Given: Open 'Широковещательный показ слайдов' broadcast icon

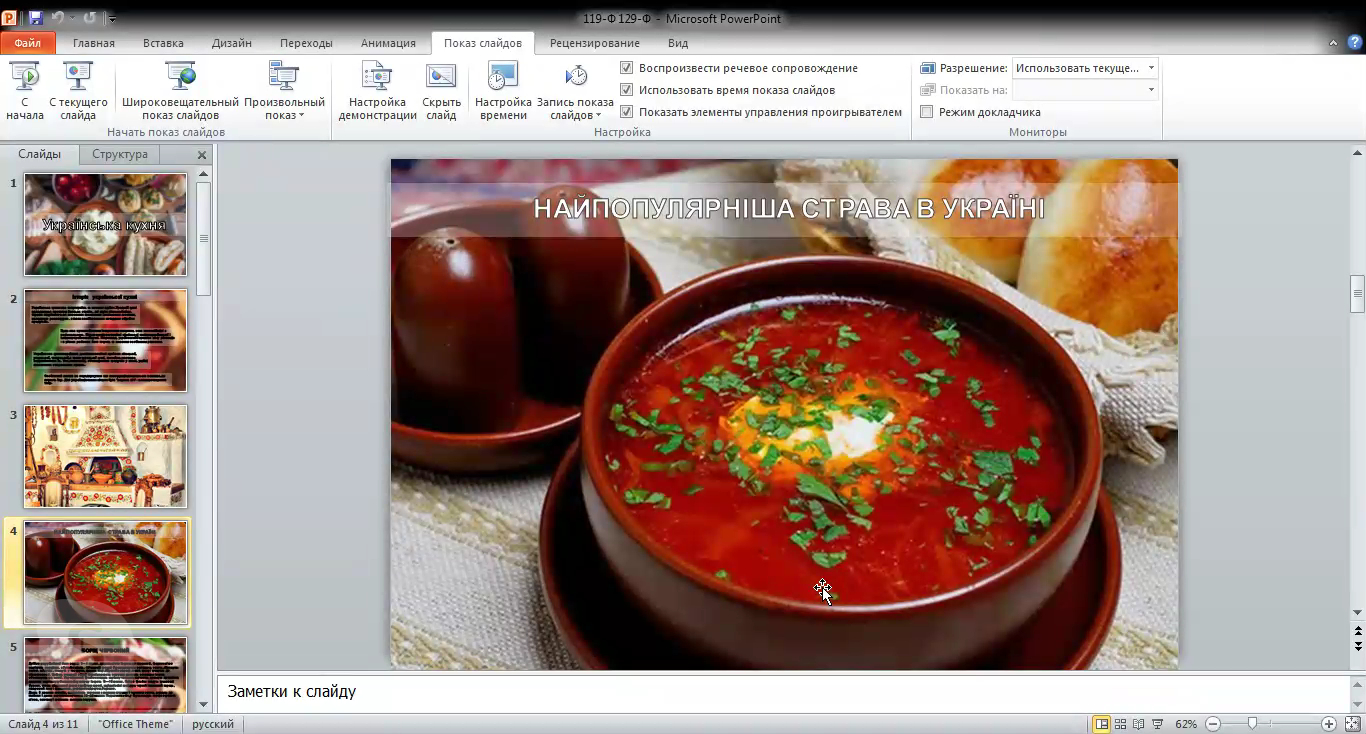Looking at the screenshot, I should tap(180, 78).
